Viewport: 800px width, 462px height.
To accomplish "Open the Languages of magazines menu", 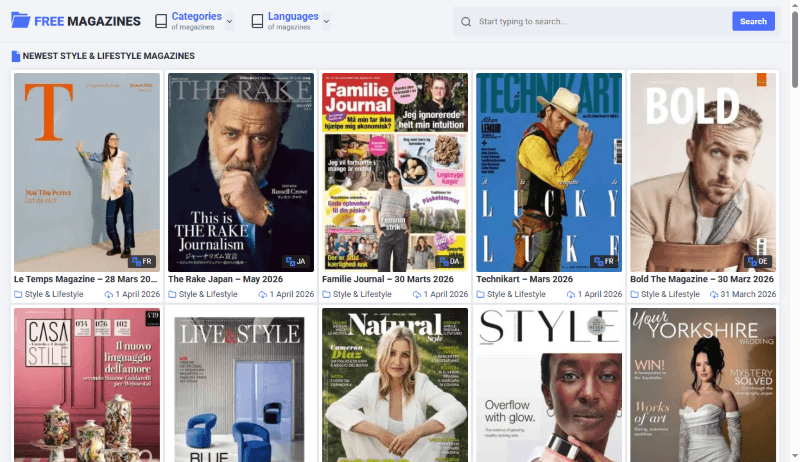I will (x=291, y=21).
